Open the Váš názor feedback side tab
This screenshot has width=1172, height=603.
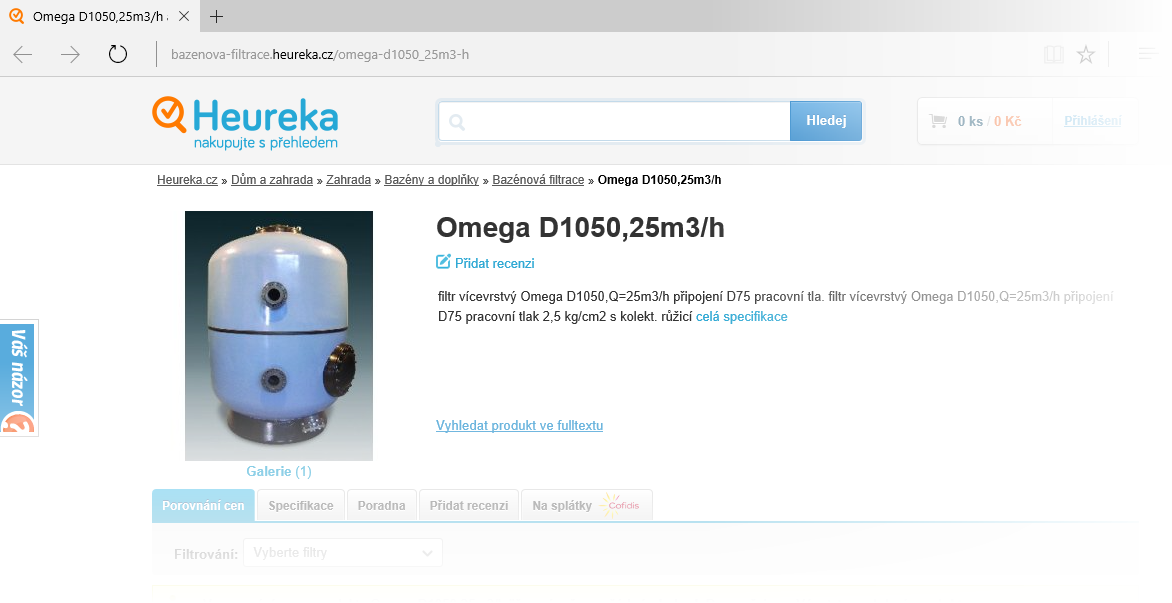tap(18, 378)
